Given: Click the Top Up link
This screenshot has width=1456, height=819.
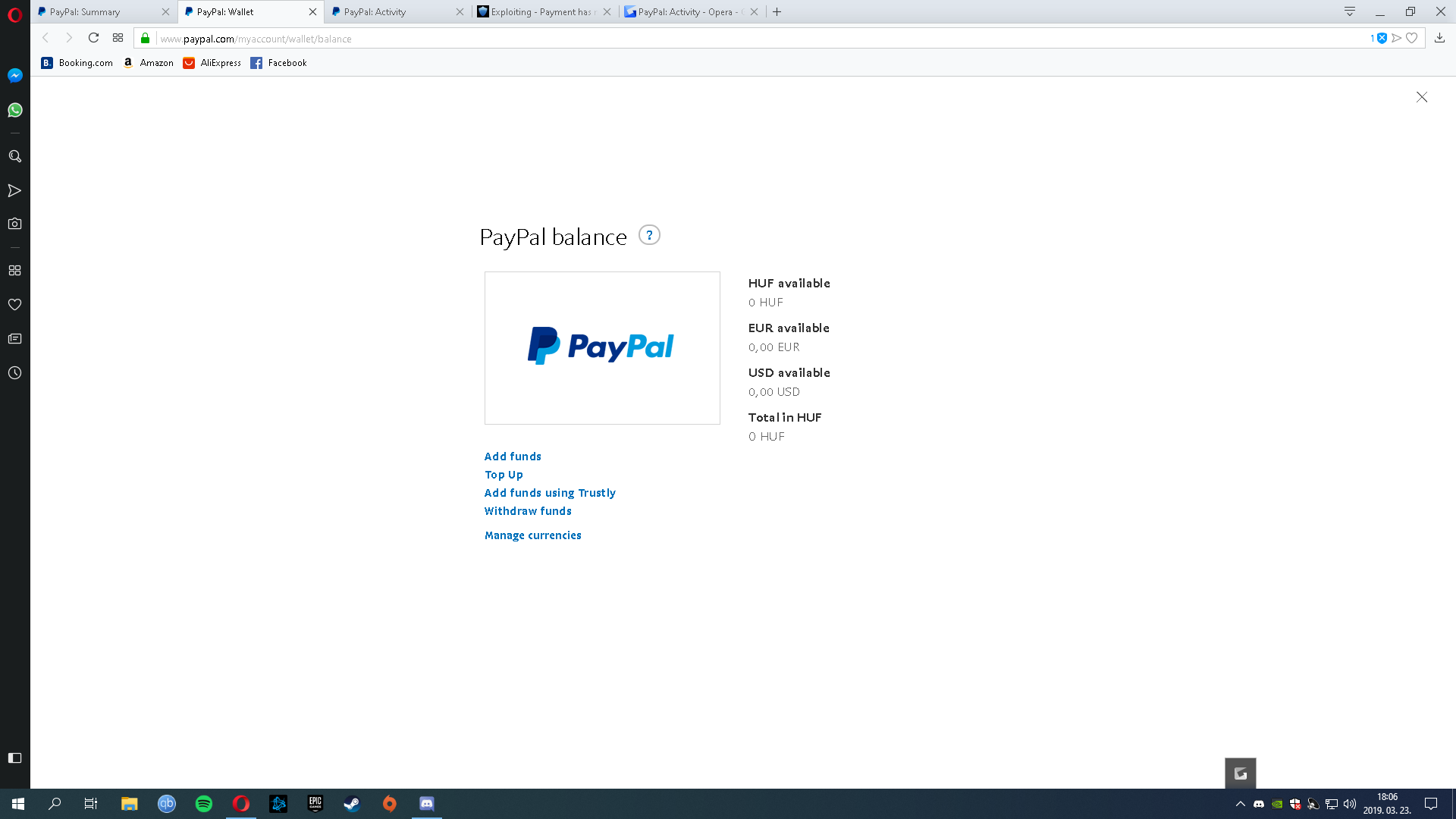Looking at the screenshot, I should [x=504, y=475].
